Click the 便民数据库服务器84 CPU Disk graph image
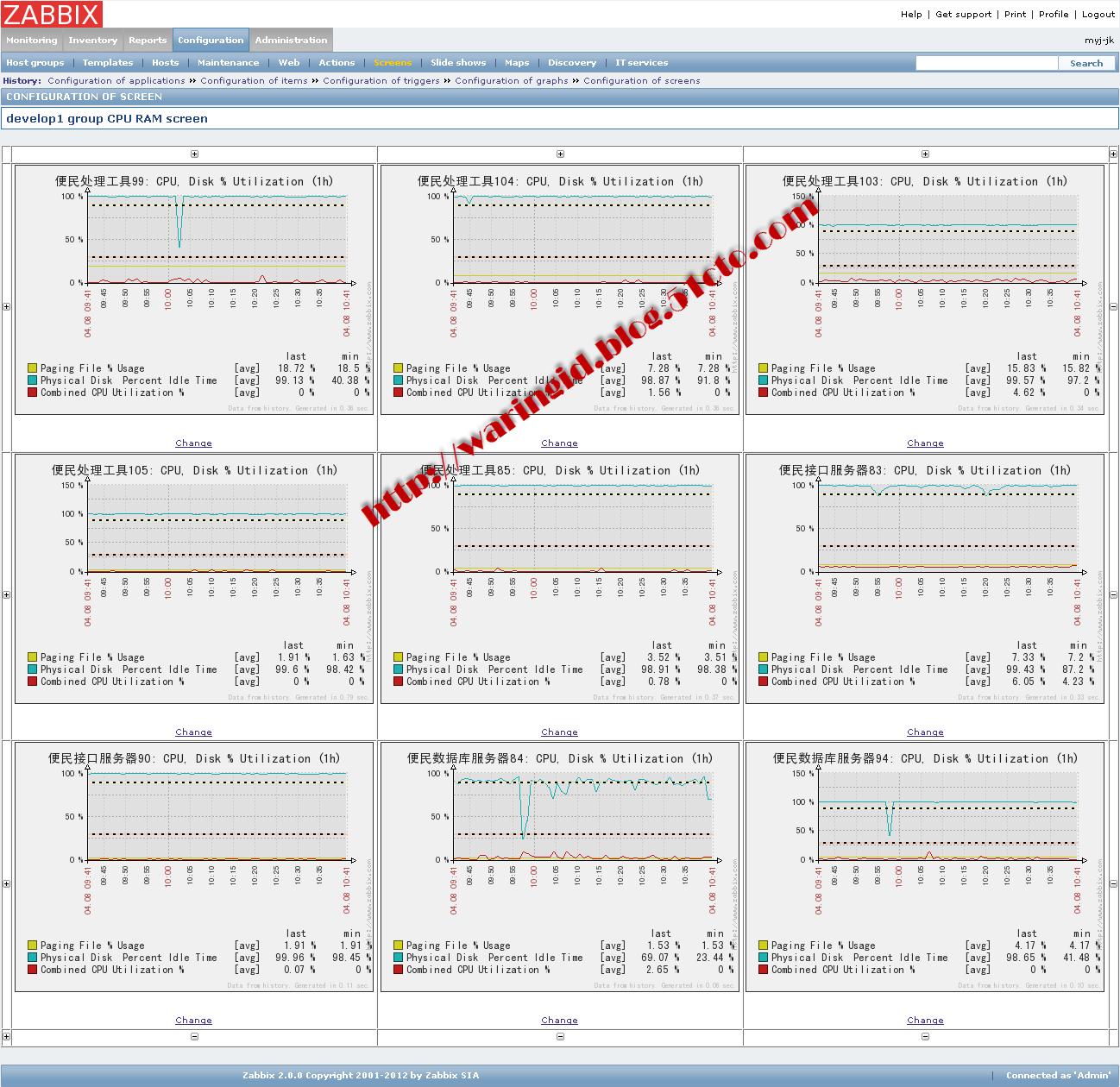This screenshot has height=1087, width=1120. click(559, 867)
